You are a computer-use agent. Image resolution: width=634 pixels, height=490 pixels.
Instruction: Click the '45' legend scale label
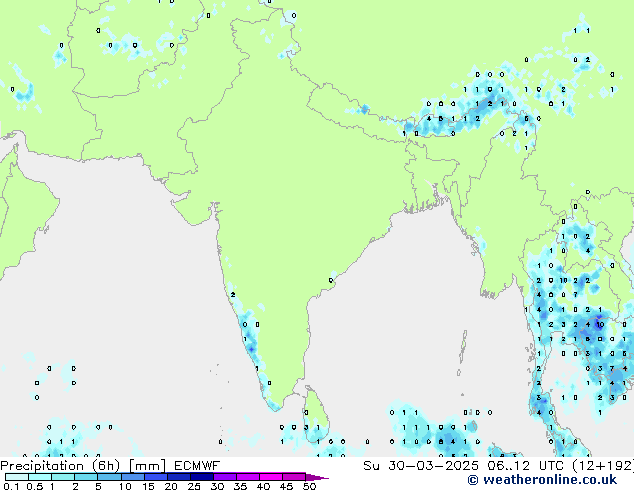tap(286, 486)
